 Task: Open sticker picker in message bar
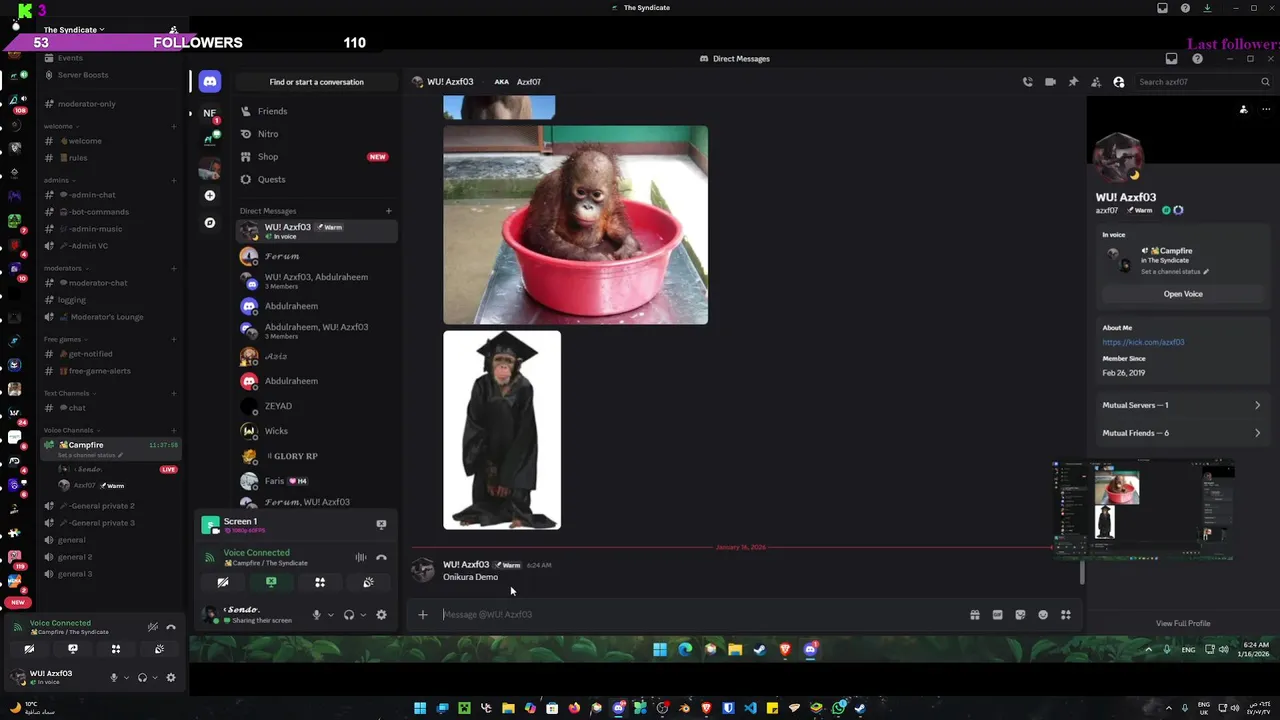click(1020, 615)
